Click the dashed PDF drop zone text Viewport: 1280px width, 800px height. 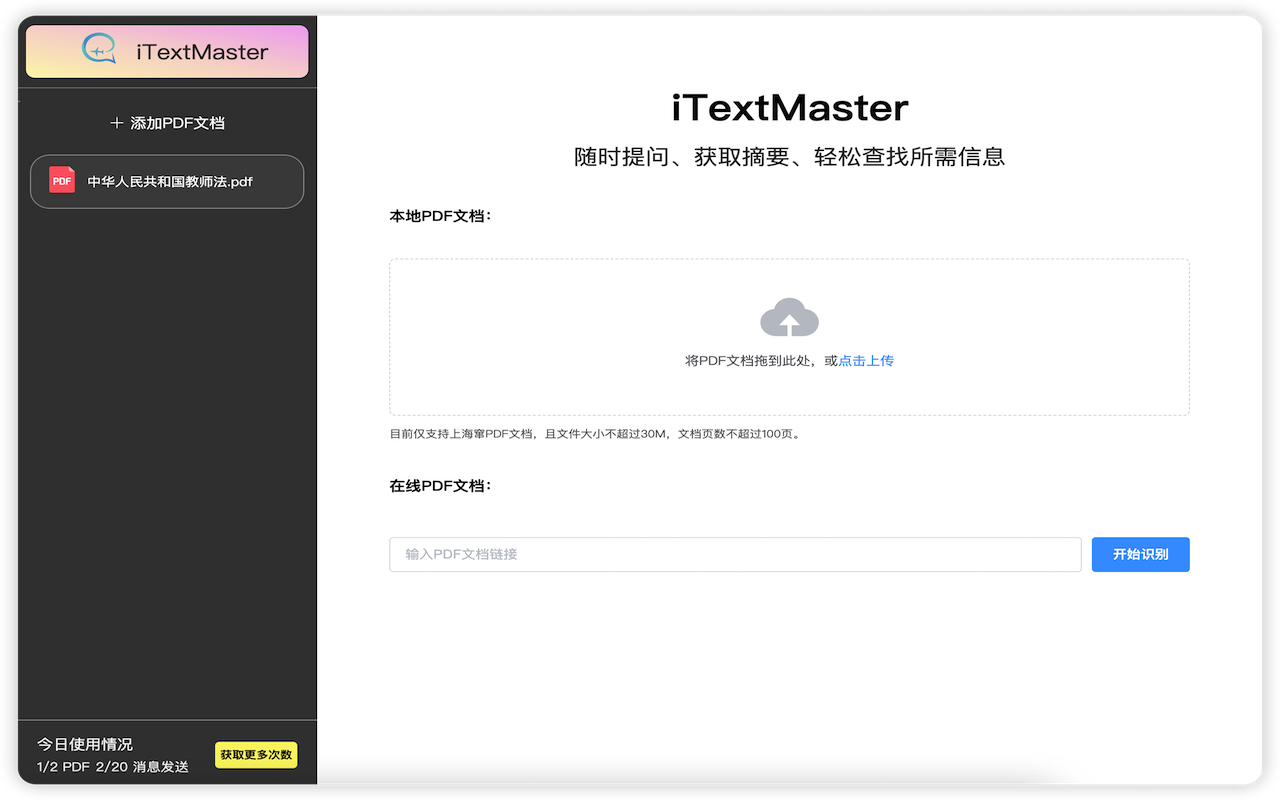coord(789,361)
